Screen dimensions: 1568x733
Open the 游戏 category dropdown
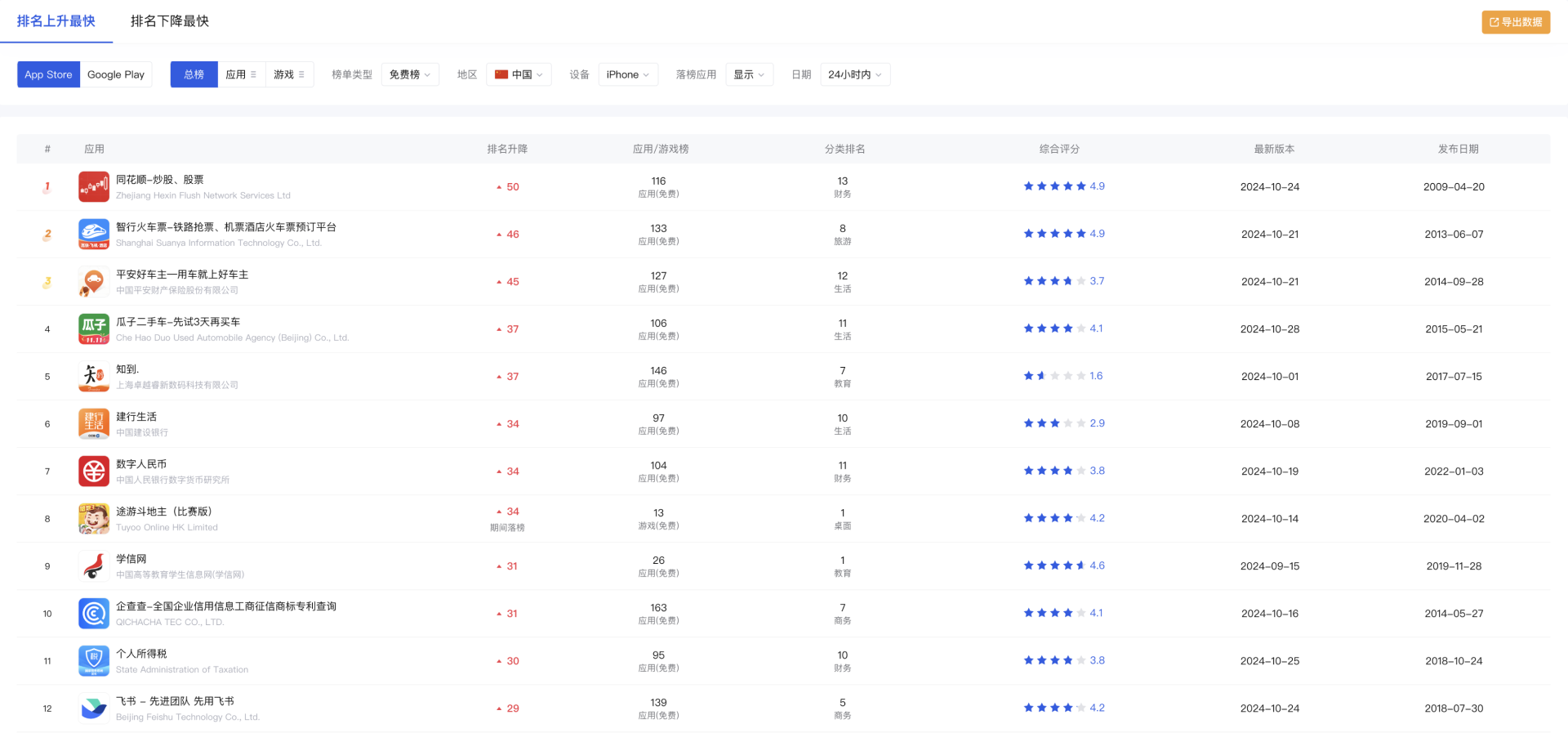coord(290,74)
